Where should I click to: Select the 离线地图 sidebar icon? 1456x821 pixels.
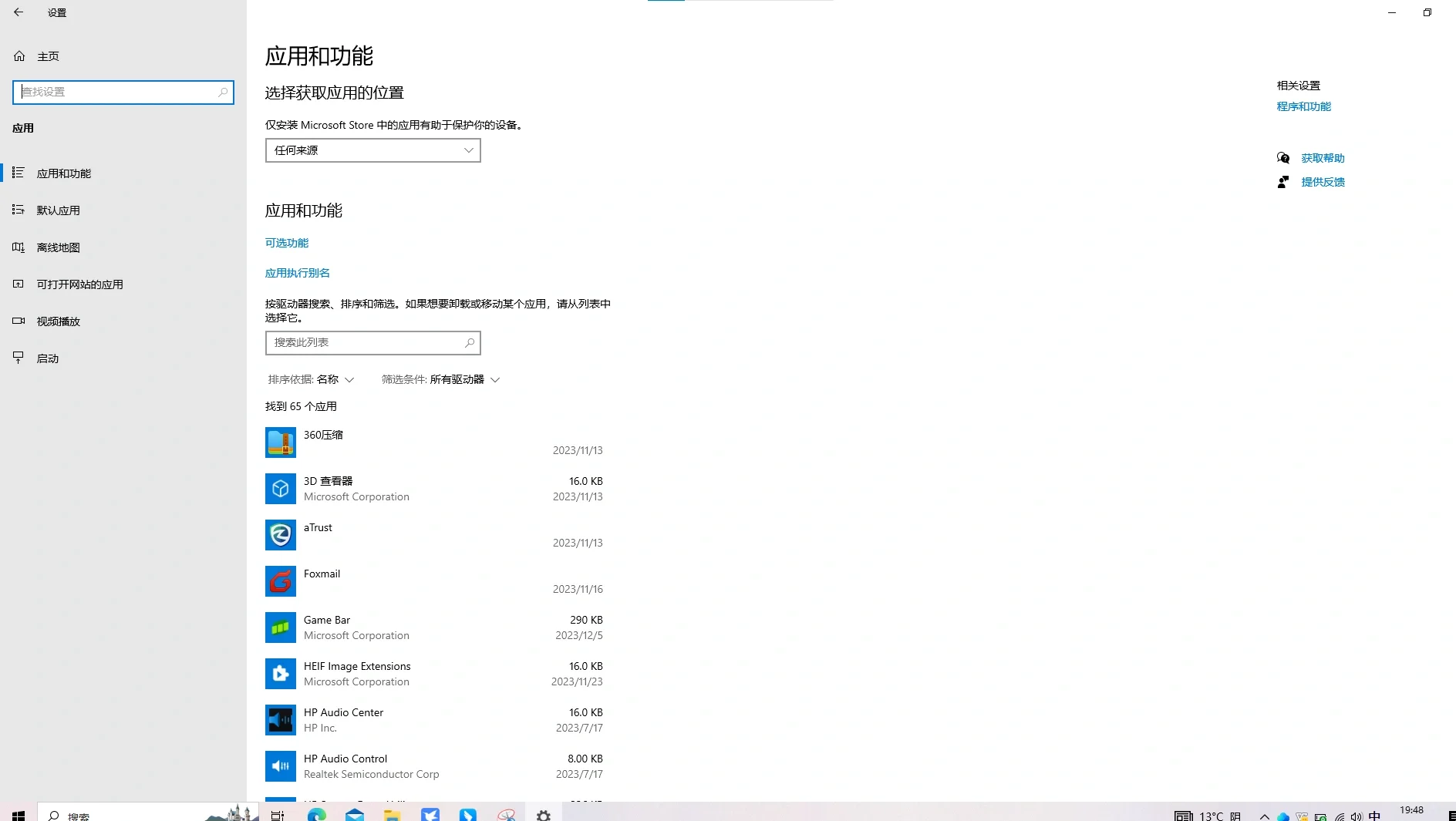pyautogui.click(x=19, y=247)
